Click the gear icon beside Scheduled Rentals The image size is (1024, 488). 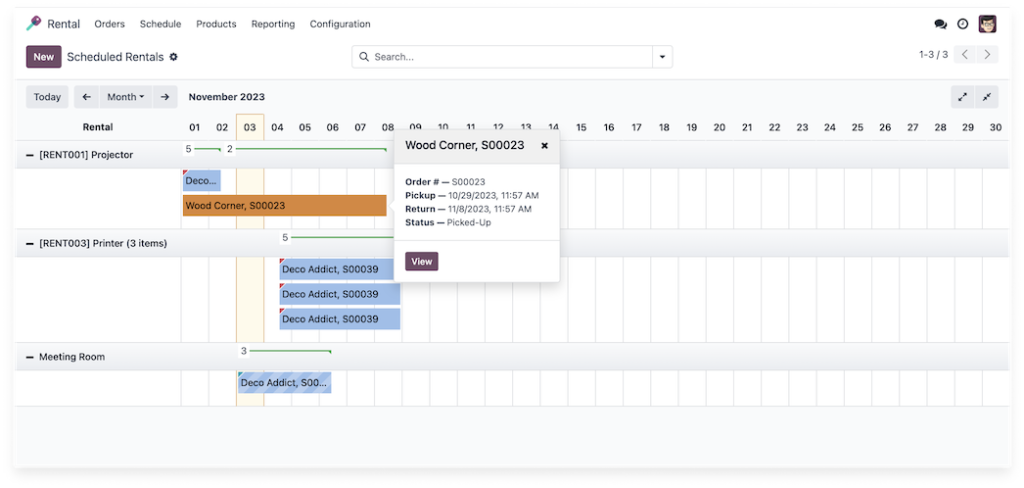173,57
